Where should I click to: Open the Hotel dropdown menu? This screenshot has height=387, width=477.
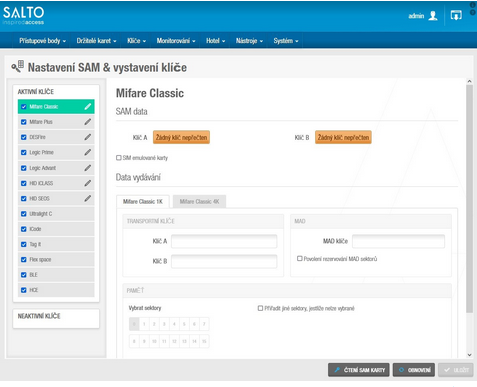click(215, 41)
